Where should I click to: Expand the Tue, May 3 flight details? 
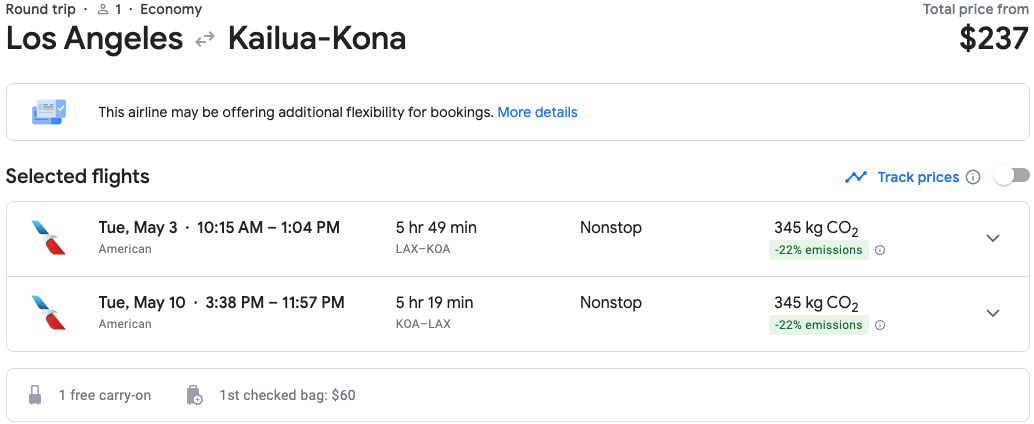pos(993,238)
